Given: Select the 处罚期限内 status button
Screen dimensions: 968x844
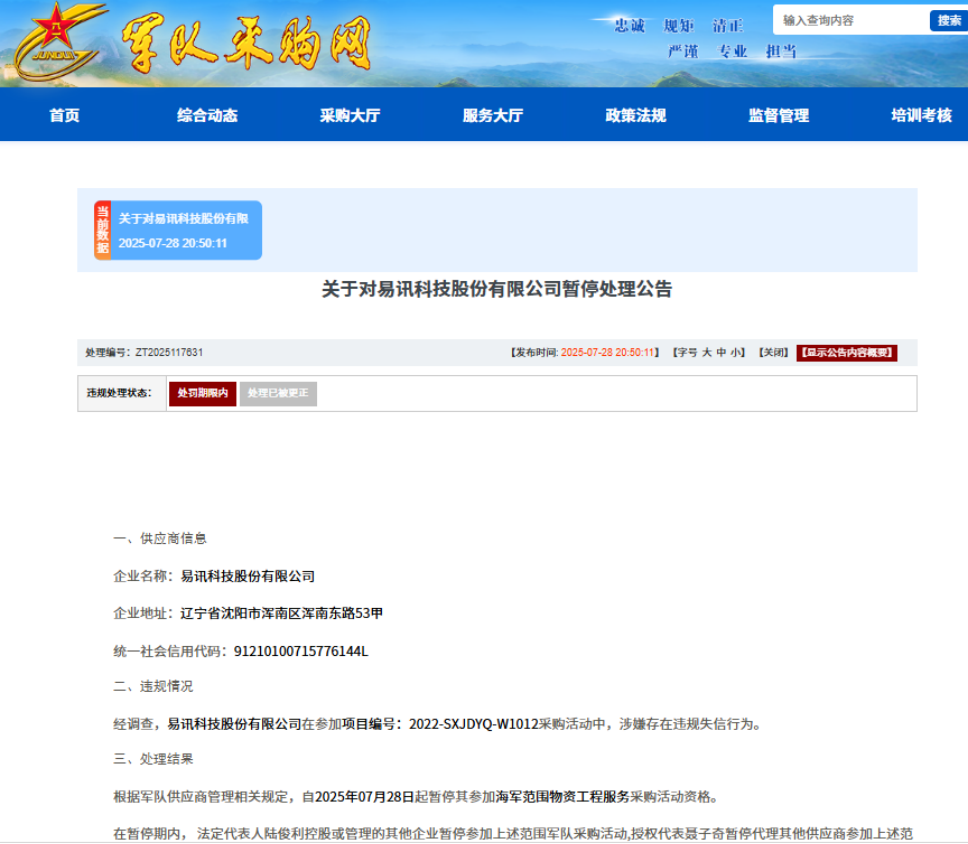Looking at the screenshot, I should (x=202, y=393).
